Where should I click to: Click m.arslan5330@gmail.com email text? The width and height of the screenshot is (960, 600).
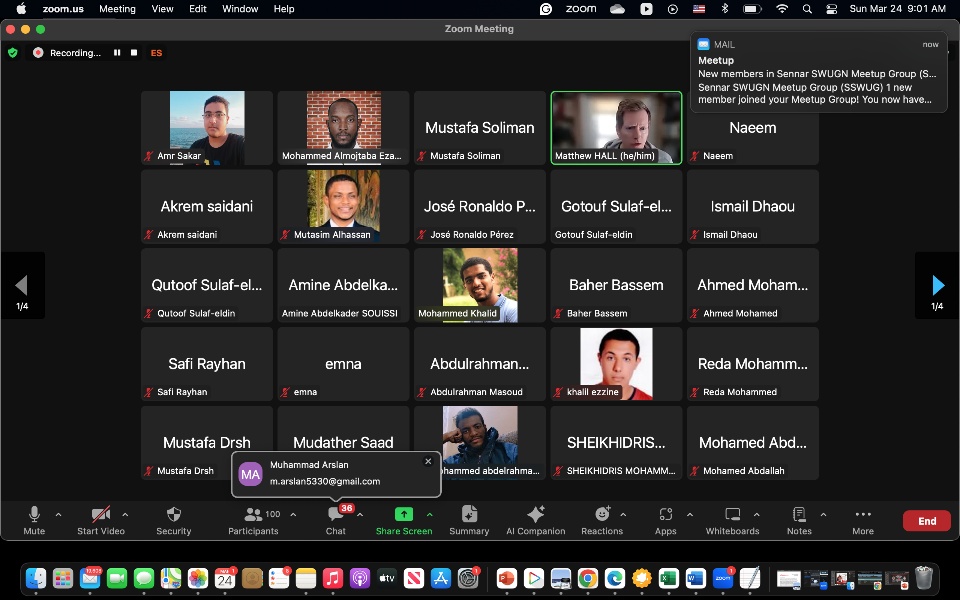pyautogui.click(x=325, y=481)
